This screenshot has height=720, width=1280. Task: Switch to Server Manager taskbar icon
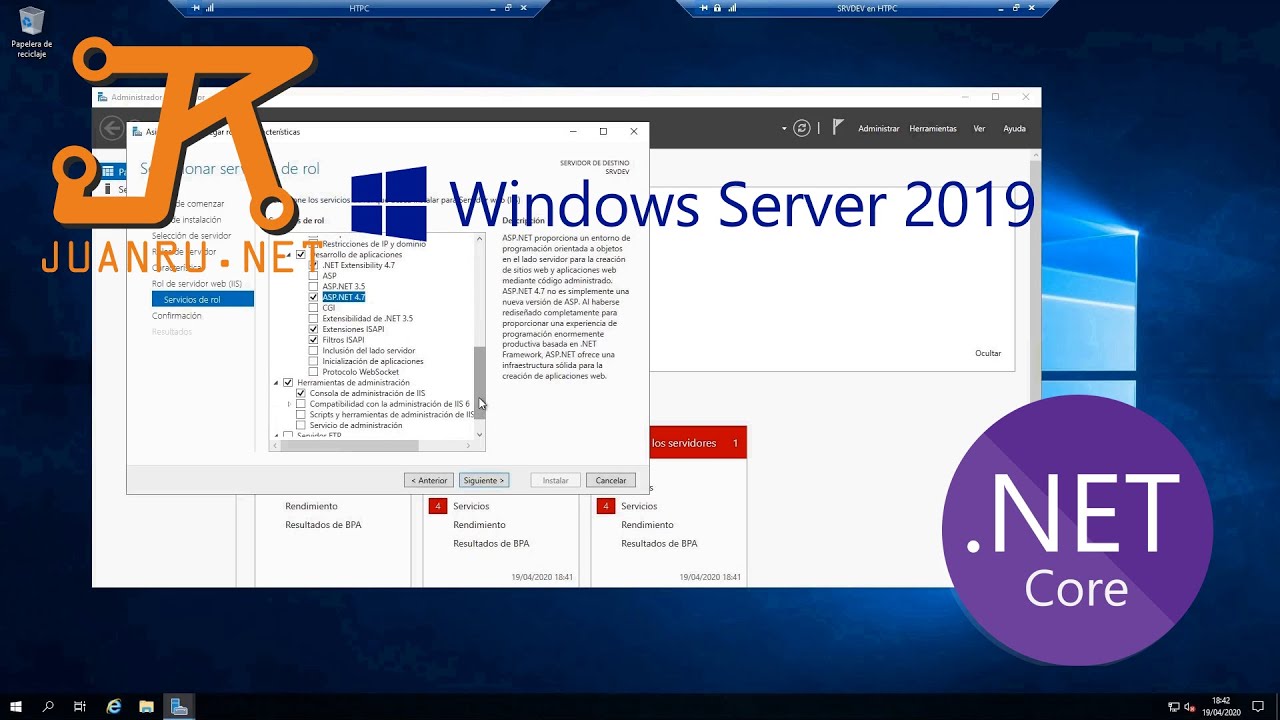(179, 707)
